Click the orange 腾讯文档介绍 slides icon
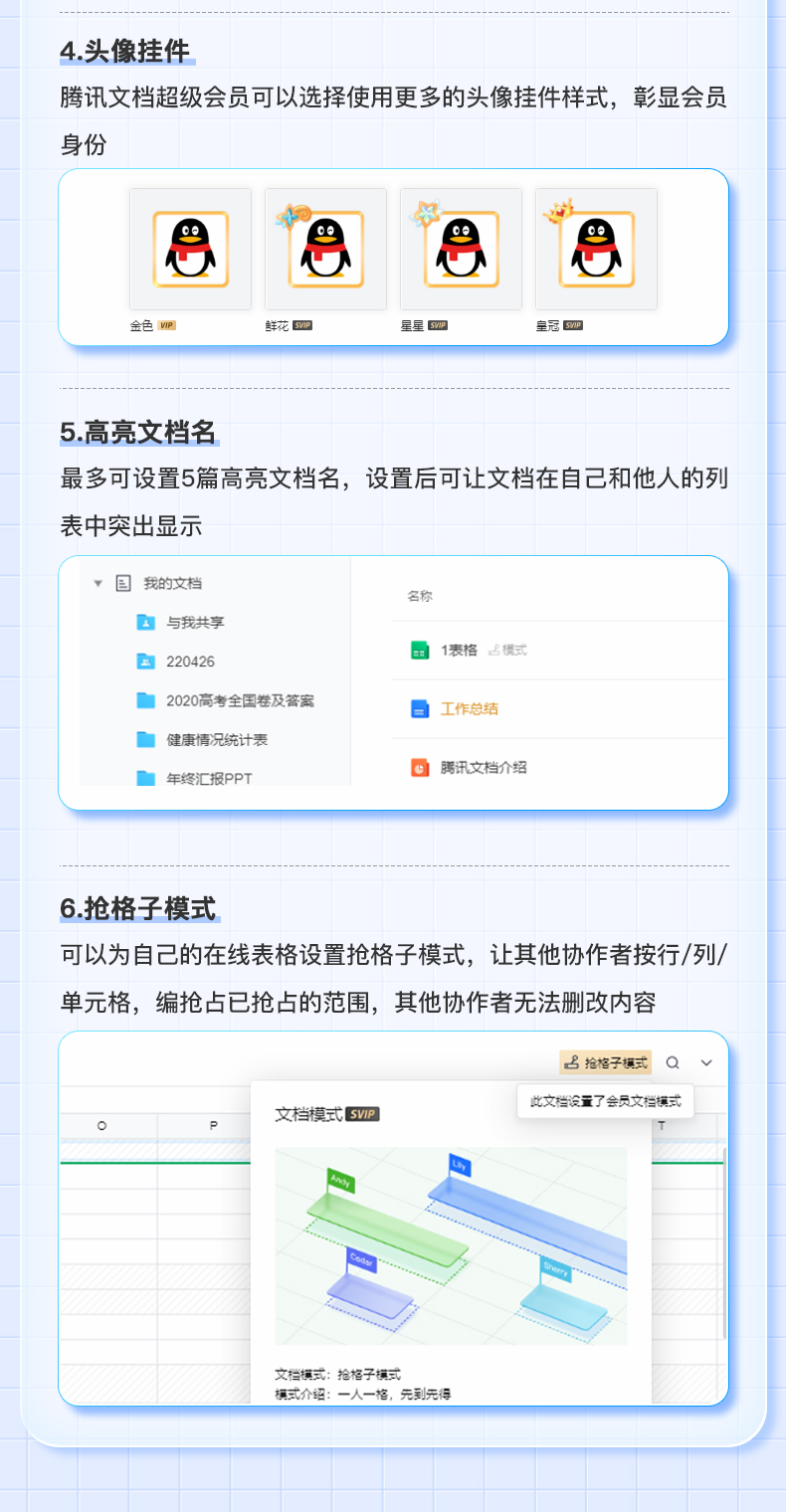Viewport: 786px width, 1512px height. coord(419,767)
